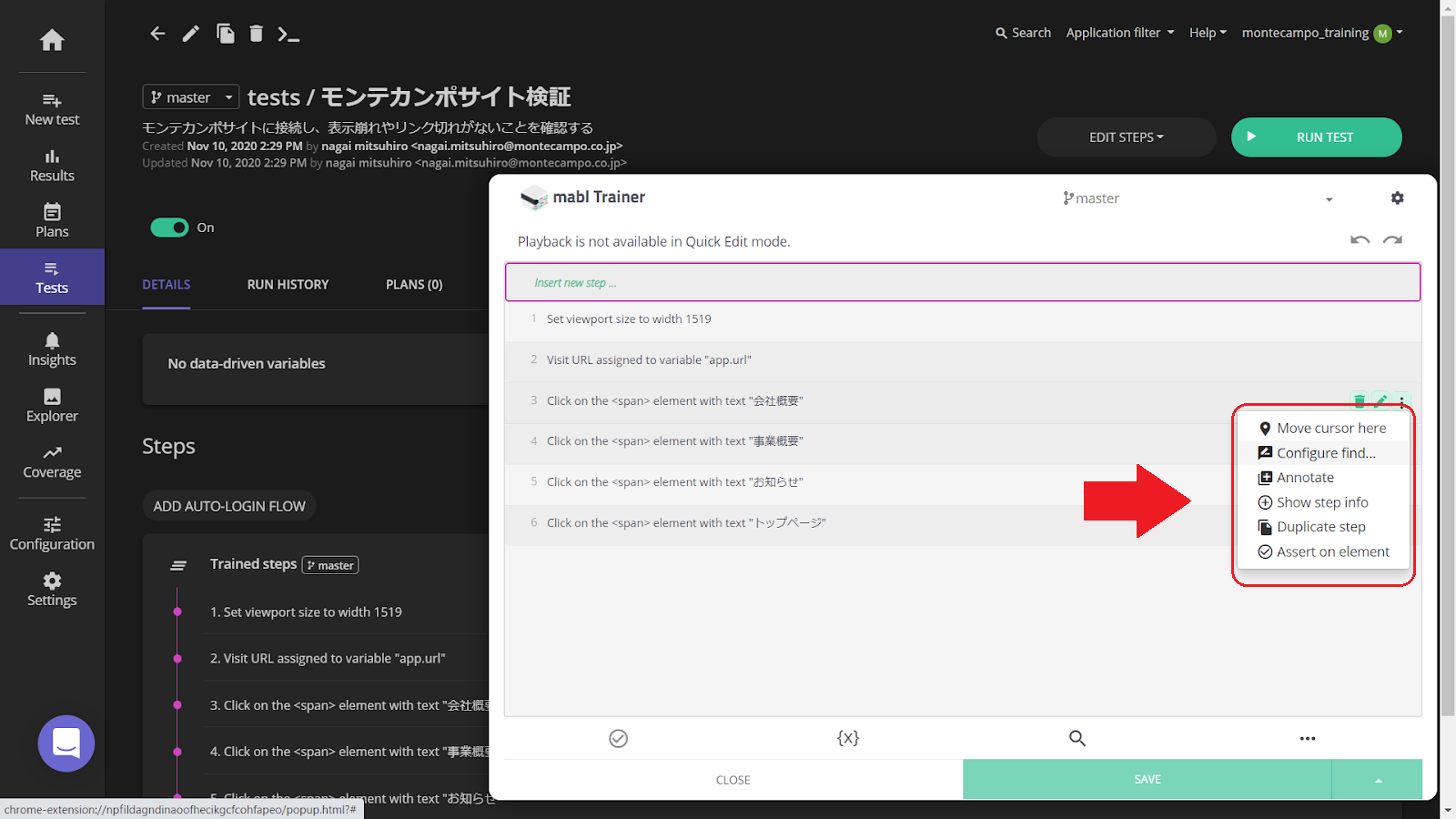Click the assertion checkmark icon

pos(618,738)
